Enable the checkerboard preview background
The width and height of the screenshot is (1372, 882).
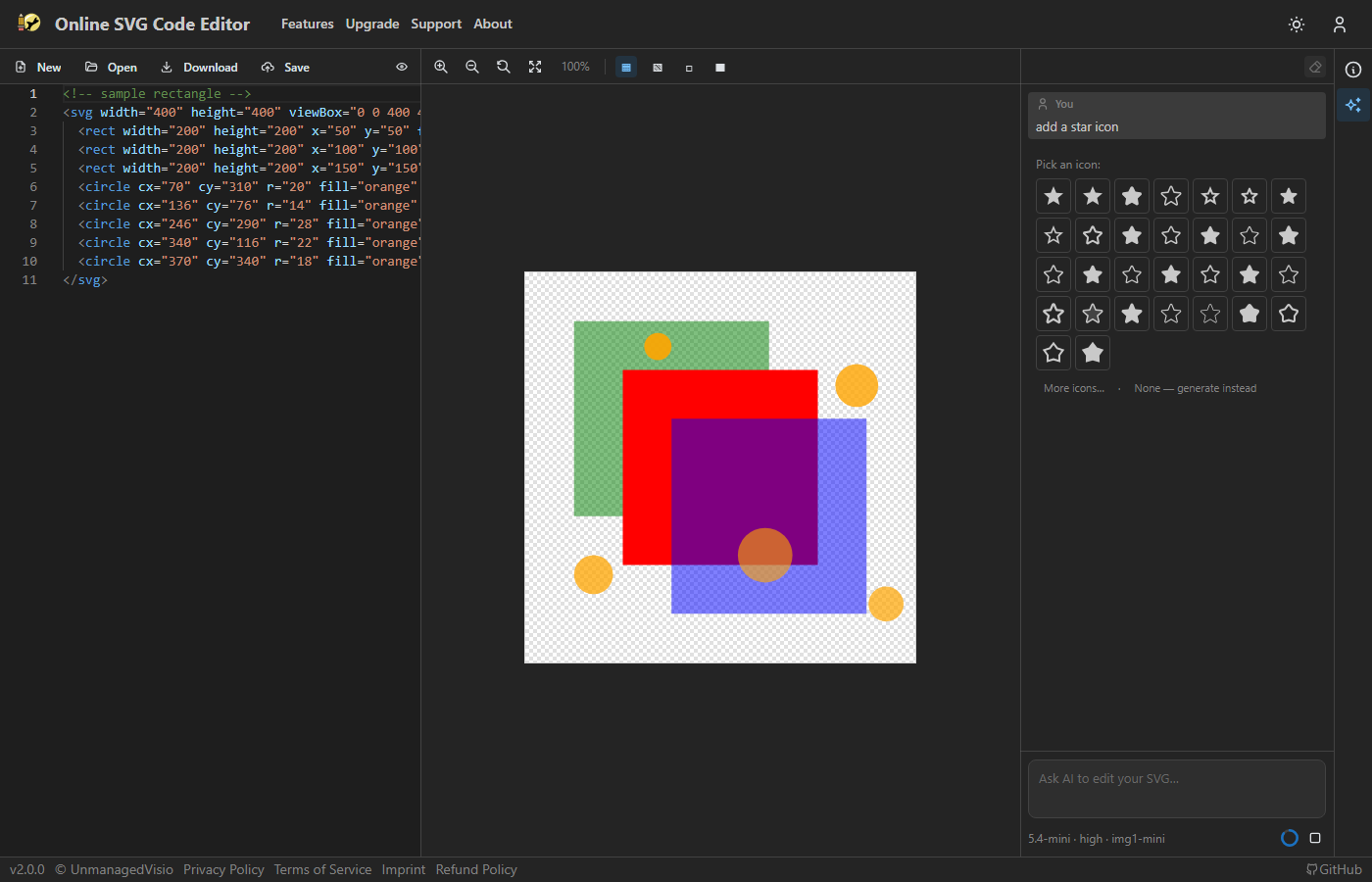658,68
